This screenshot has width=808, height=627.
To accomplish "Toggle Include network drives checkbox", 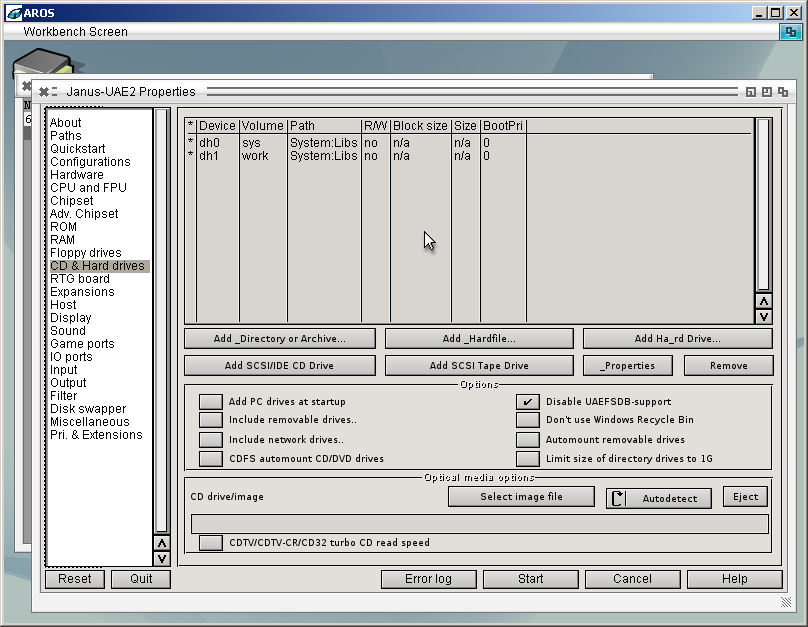I will point(211,439).
